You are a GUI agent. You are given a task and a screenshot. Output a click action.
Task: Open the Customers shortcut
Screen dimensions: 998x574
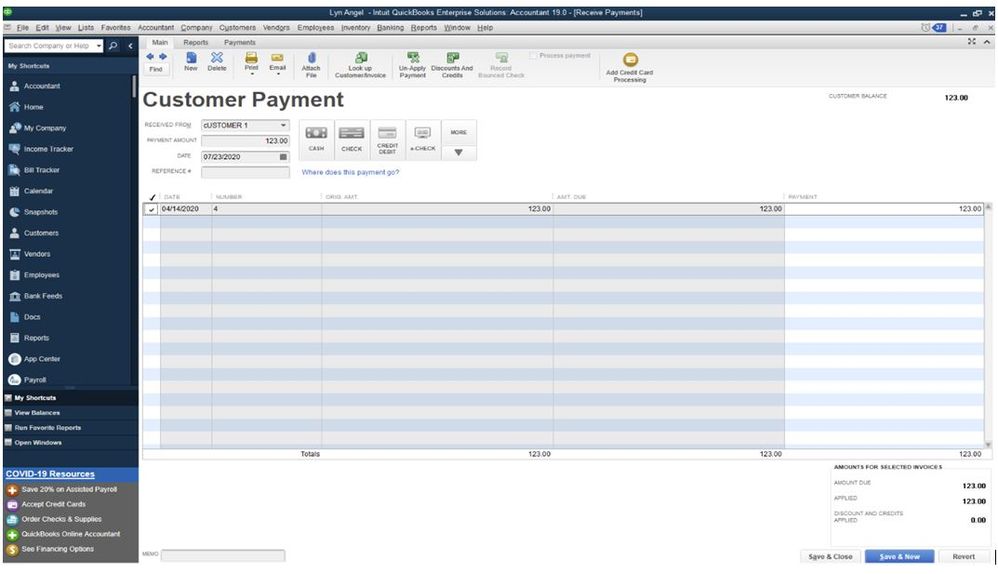(x=34, y=233)
